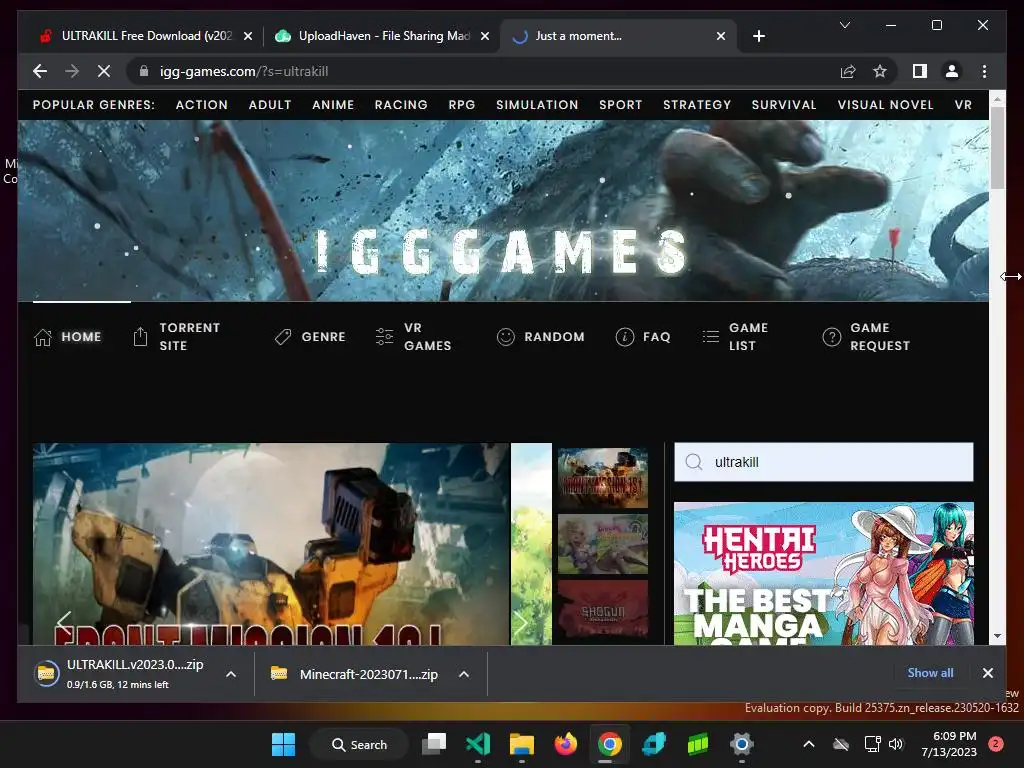Viewport: 1024px width, 768px height.
Task: Open the VISUAL NOVEL genre
Action: [x=886, y=104]
